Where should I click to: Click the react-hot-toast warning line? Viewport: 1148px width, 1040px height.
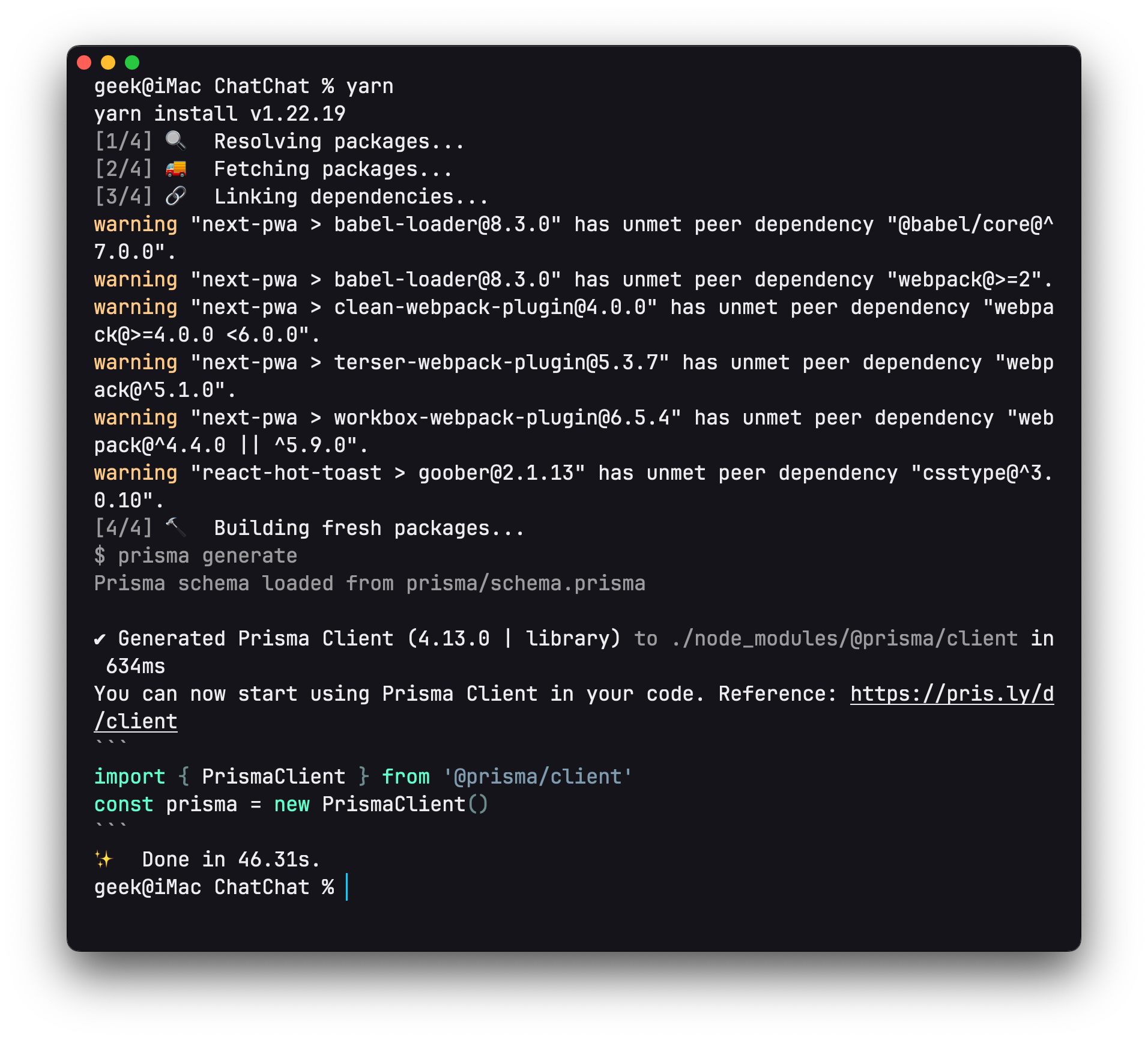pos(573,473)
